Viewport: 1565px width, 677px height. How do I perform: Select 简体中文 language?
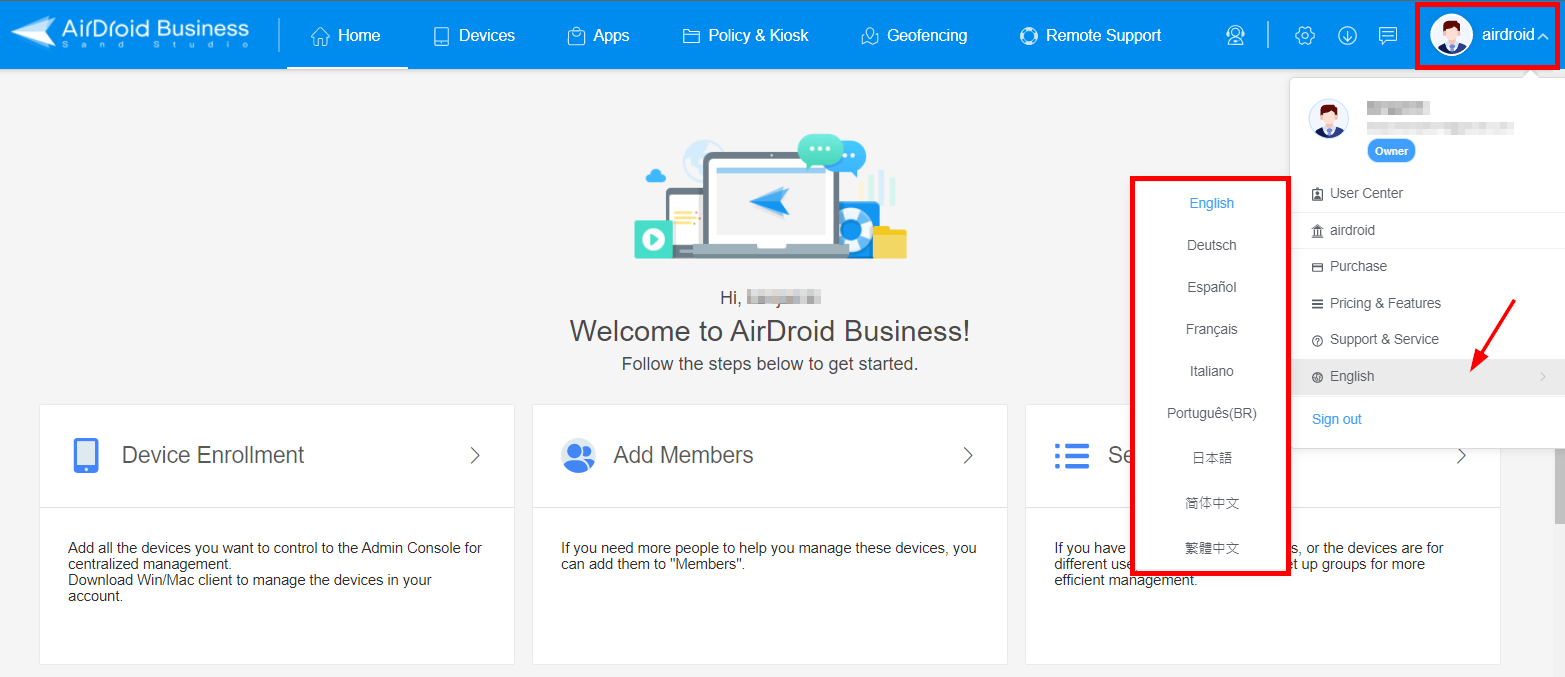click(1211, 503)
